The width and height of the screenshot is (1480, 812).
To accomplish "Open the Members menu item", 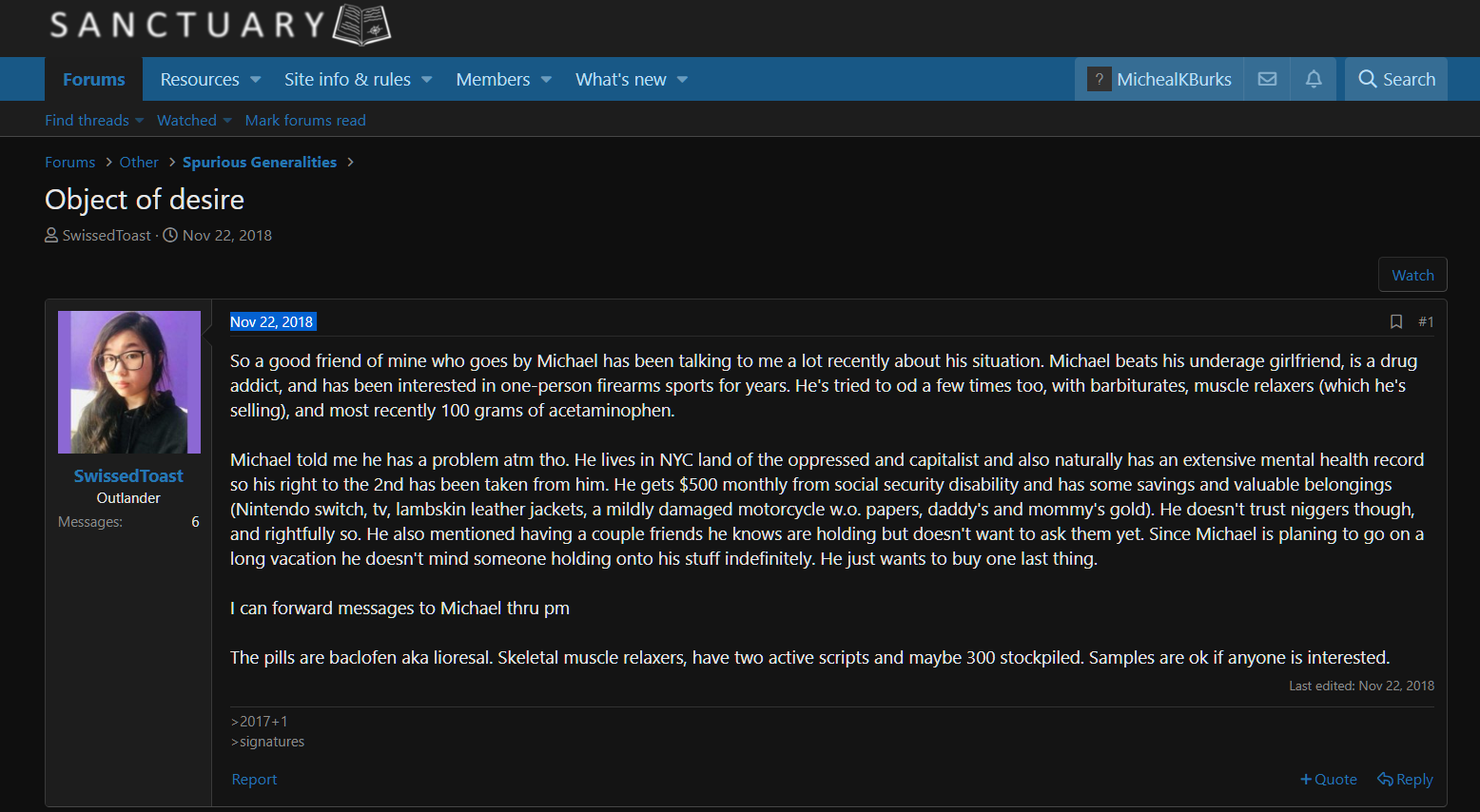I will pyautogui.click(x=493, y=79).
